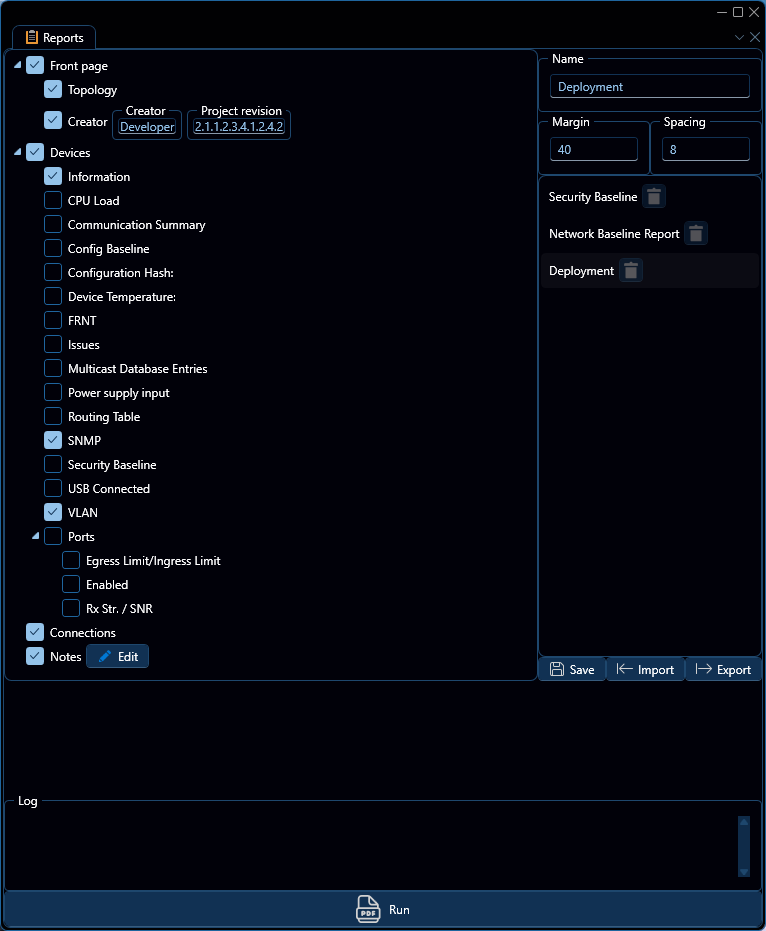Click the Import arrow icon
This screenshot has width=766, height=931.
(x=624, y=670)
